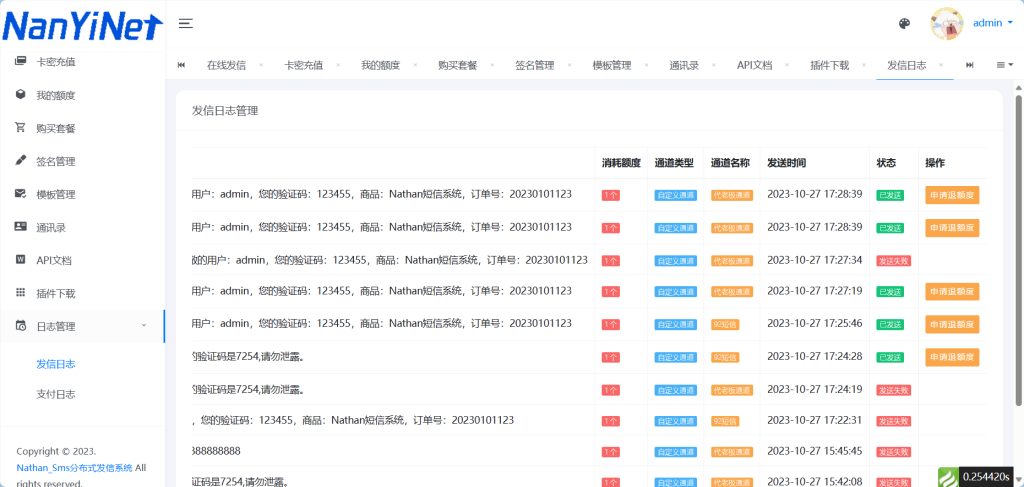Screen dimensions: 1024x487
Task: Switch to the API文档 tab
Action: coord(754,65)
